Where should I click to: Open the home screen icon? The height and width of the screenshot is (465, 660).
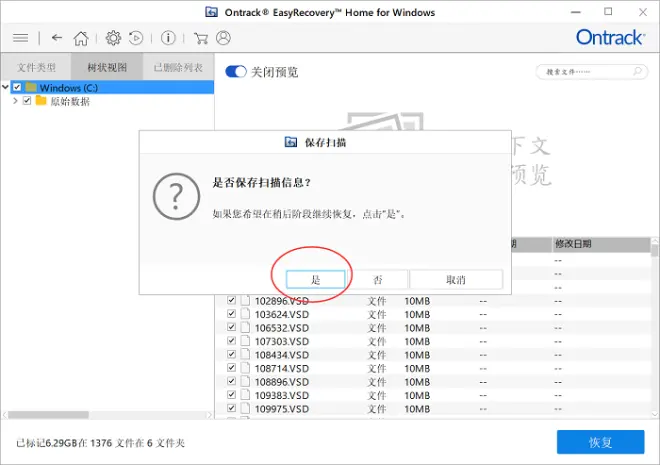pos(81,38)
